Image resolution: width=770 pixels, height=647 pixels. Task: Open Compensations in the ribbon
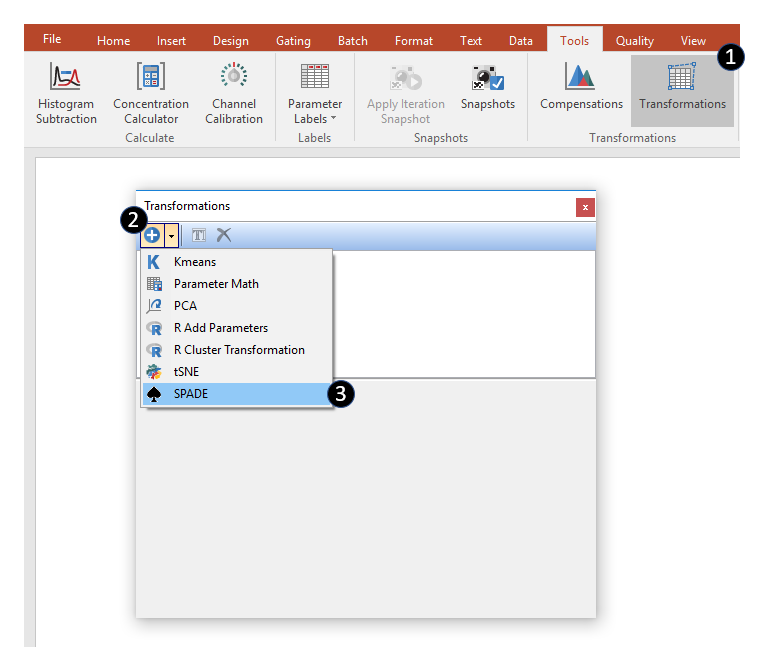[x=581, y=88]
